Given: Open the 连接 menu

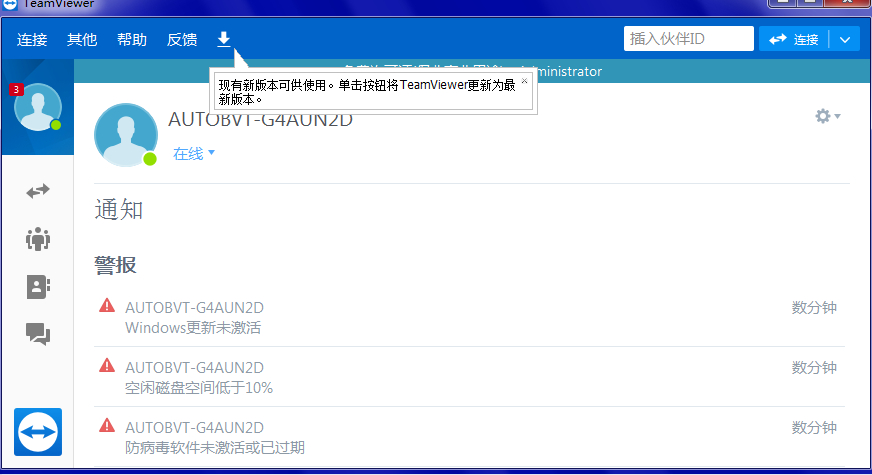Looking at the screenshot, I should pos(32,39).
